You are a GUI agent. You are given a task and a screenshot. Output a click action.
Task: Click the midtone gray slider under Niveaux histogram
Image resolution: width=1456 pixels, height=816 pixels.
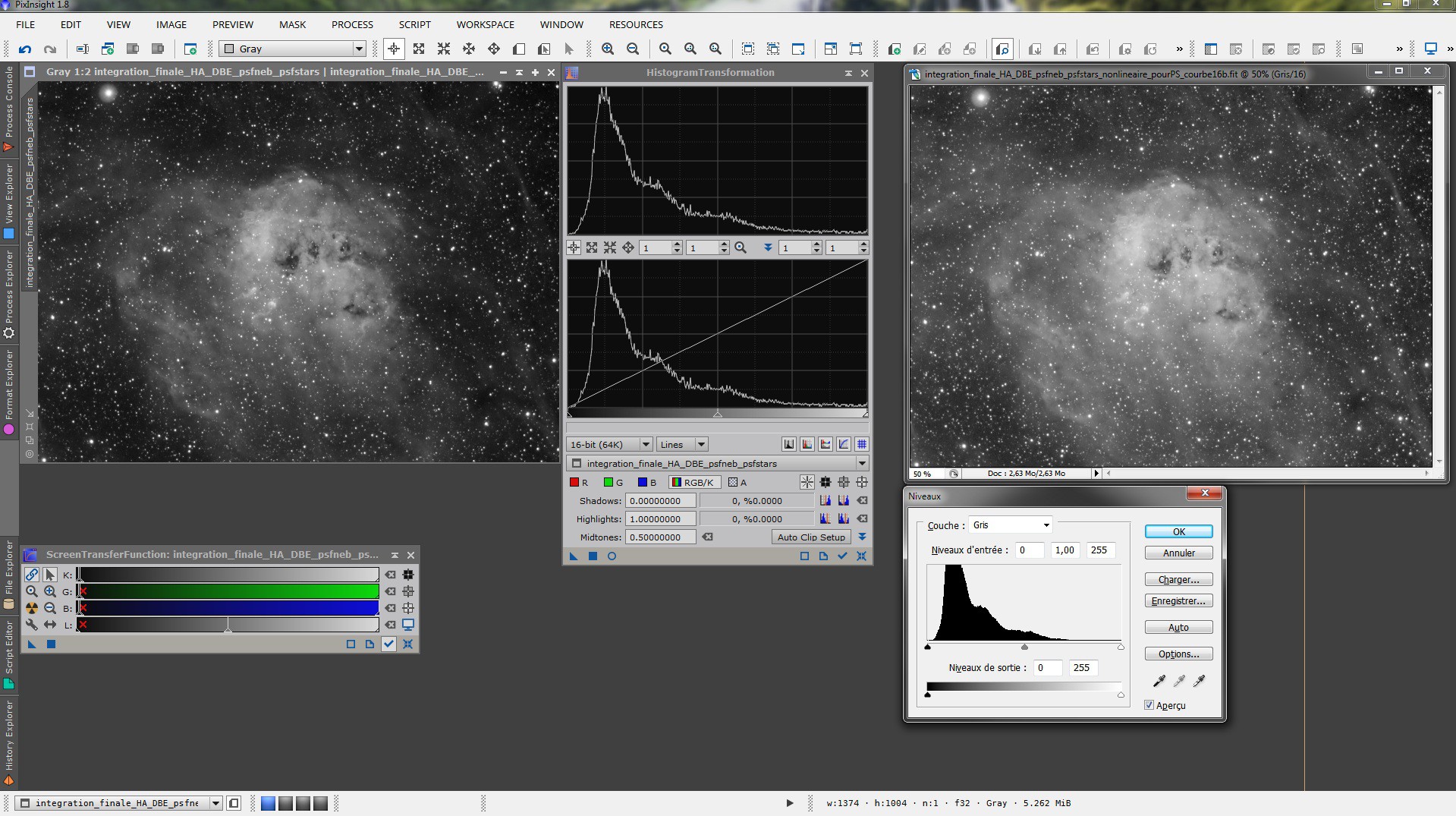1024,647
